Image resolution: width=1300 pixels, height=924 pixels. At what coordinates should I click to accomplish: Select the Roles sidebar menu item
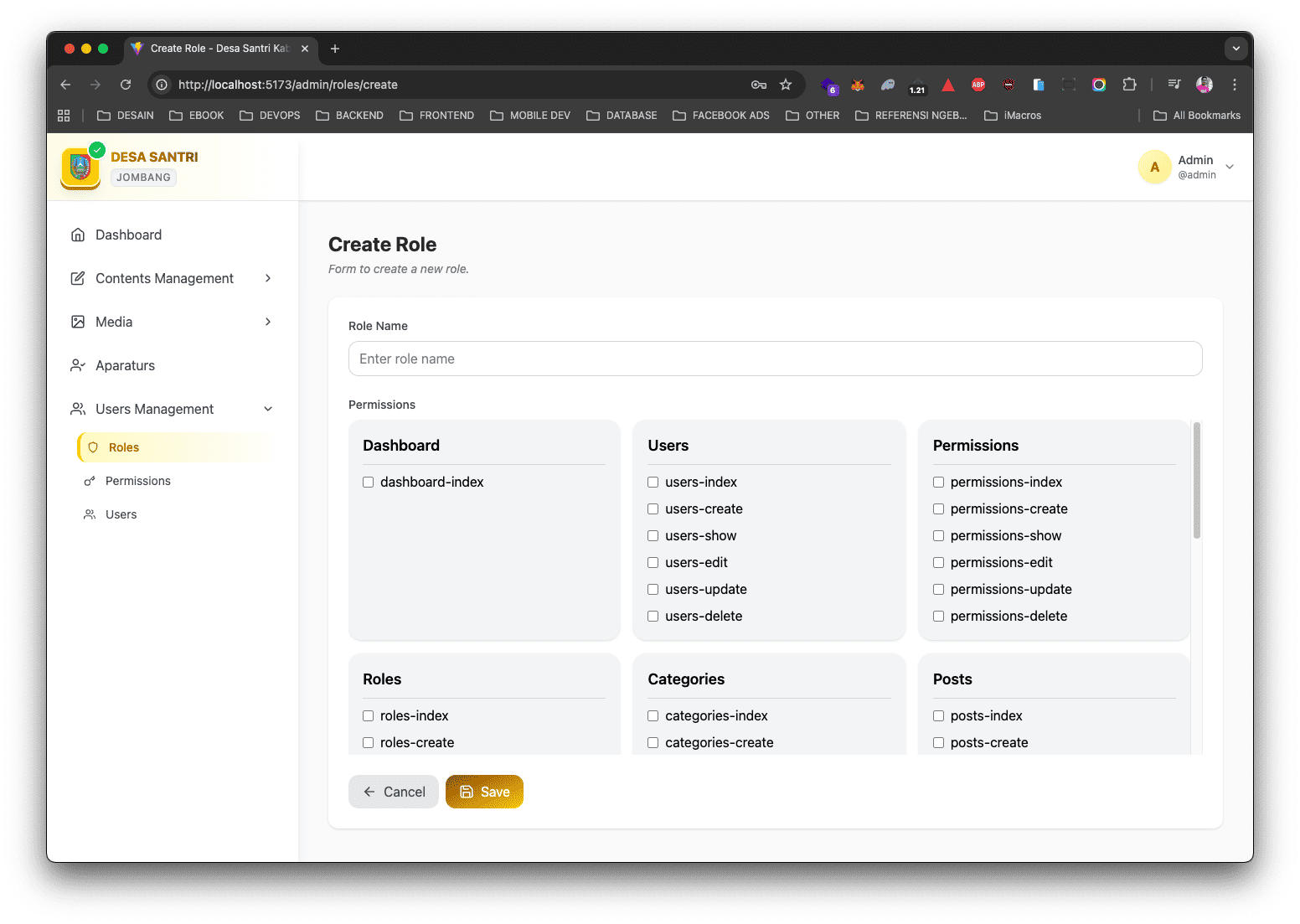coord(124,447)
